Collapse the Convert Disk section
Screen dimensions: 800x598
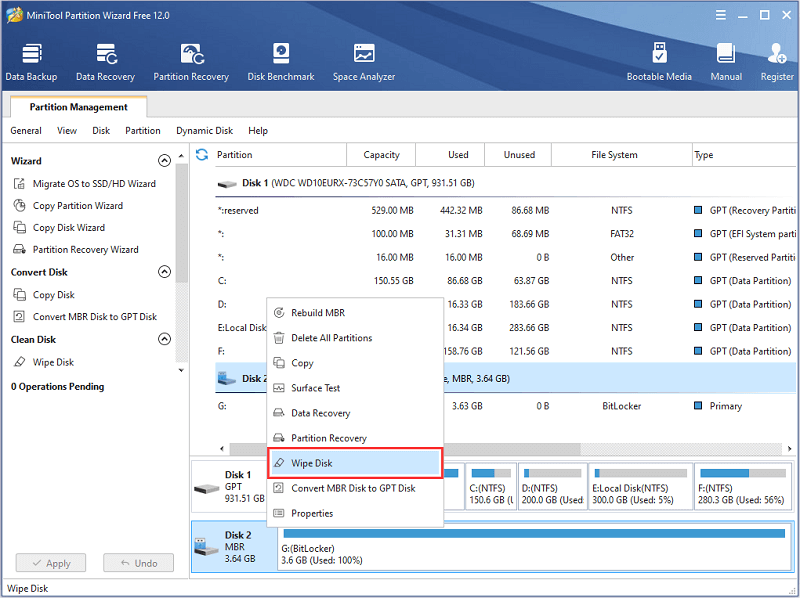tap(164, 271)
